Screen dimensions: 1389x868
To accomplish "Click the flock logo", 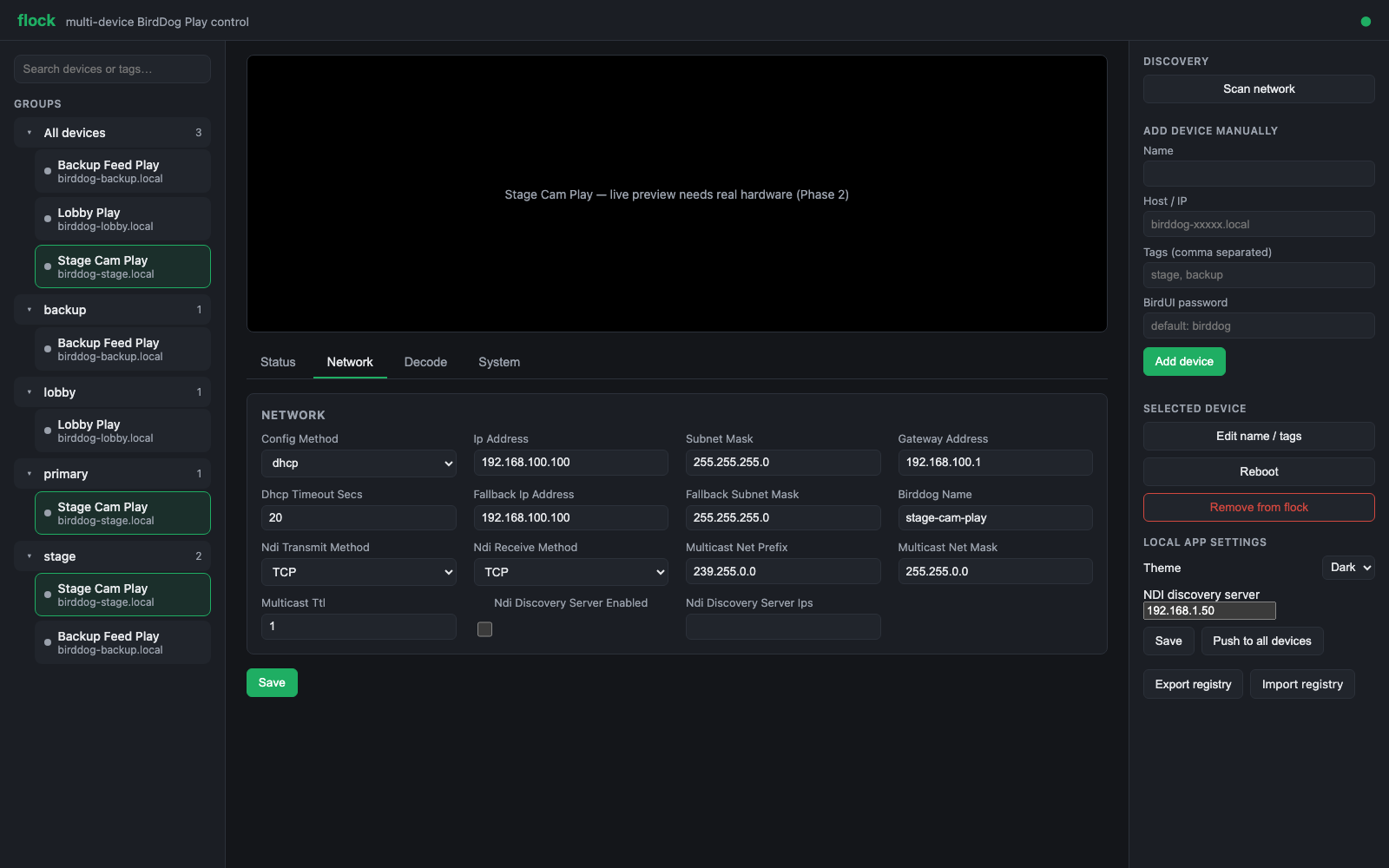I will click(36, 21).
